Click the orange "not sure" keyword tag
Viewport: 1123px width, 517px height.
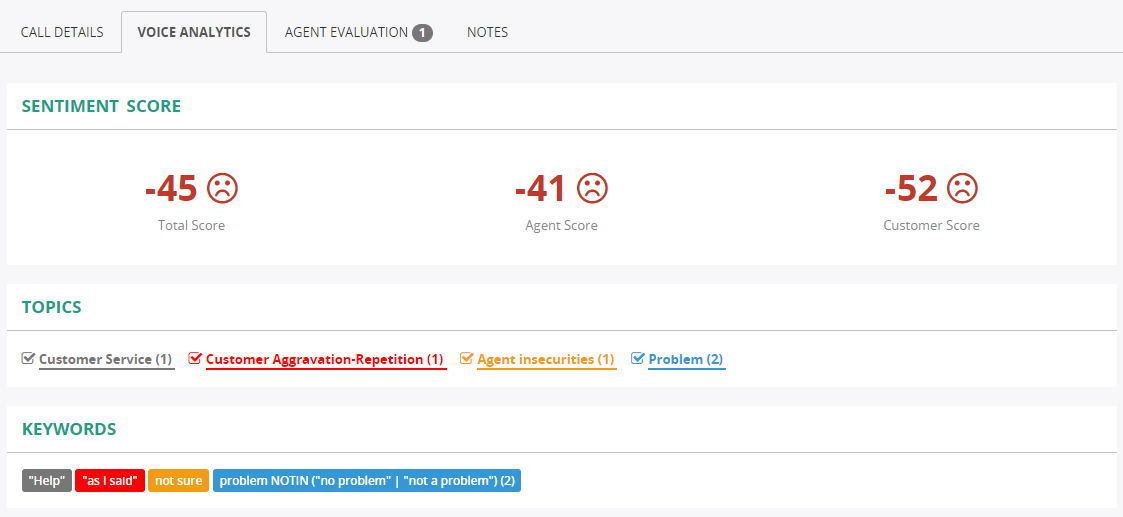(178, 481)
